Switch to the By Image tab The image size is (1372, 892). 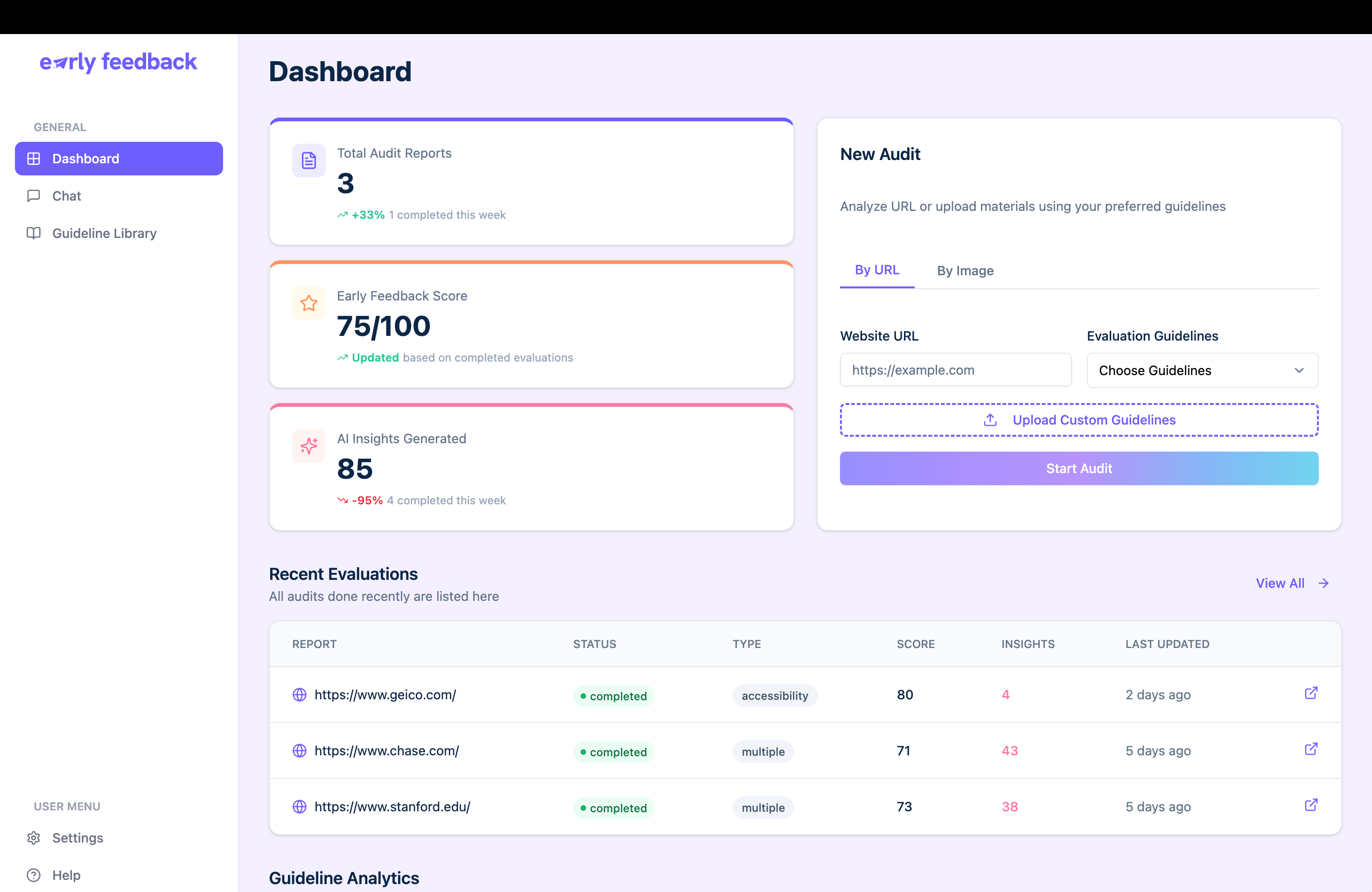965,270
